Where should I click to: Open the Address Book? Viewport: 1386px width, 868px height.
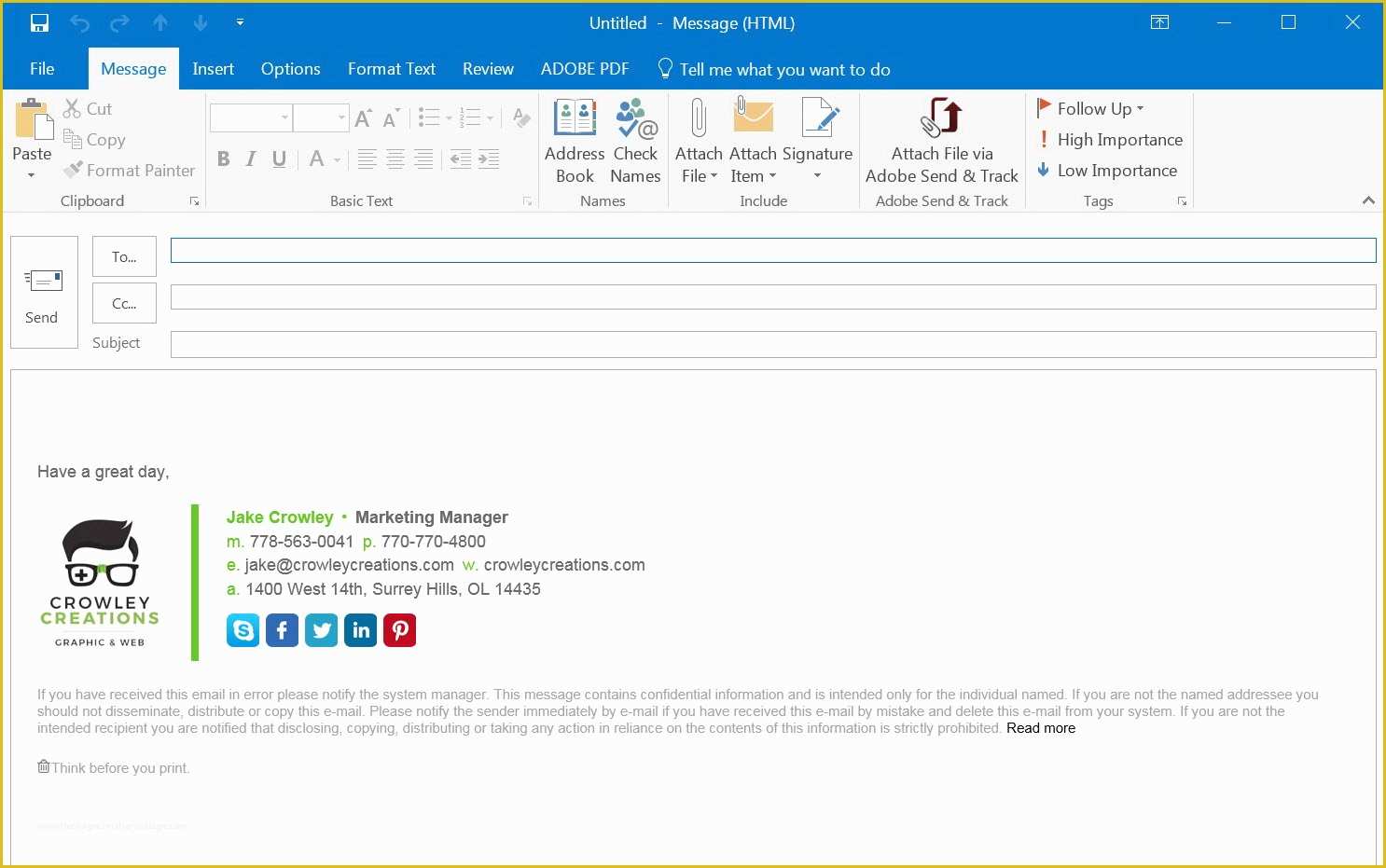[x=574, y=140]
